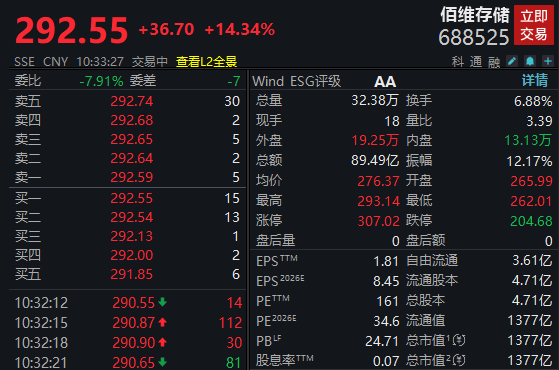Click the 振幅 value 12.17%
This screenshot has width=559, height=370.
pyautogui.click(x=529, y=161)
